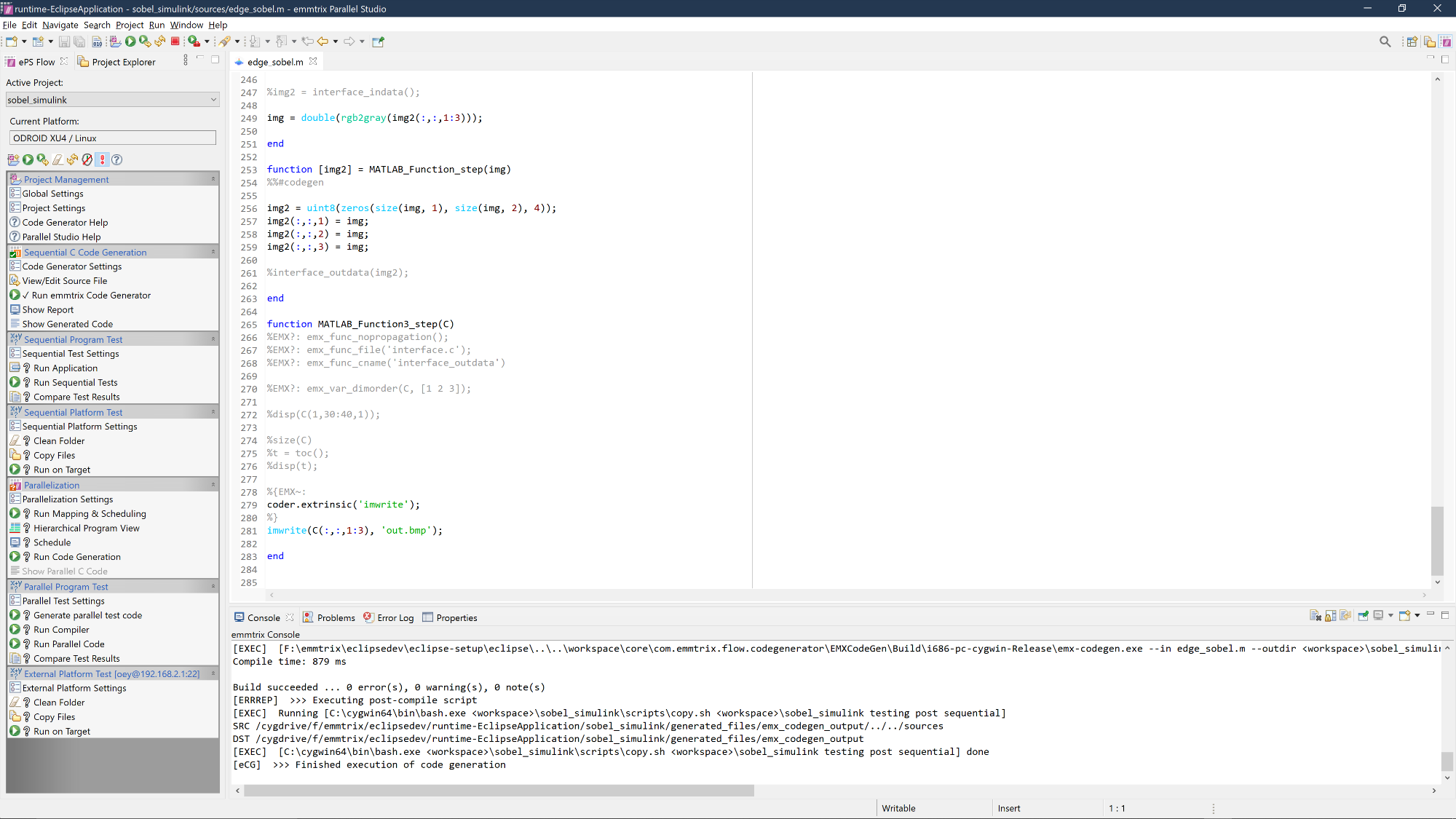The height and width of the screenshot is (819, 1456).
Task: Switch to the Project Explorer tab
Action: pyautogui.click(x=116, y=62)
